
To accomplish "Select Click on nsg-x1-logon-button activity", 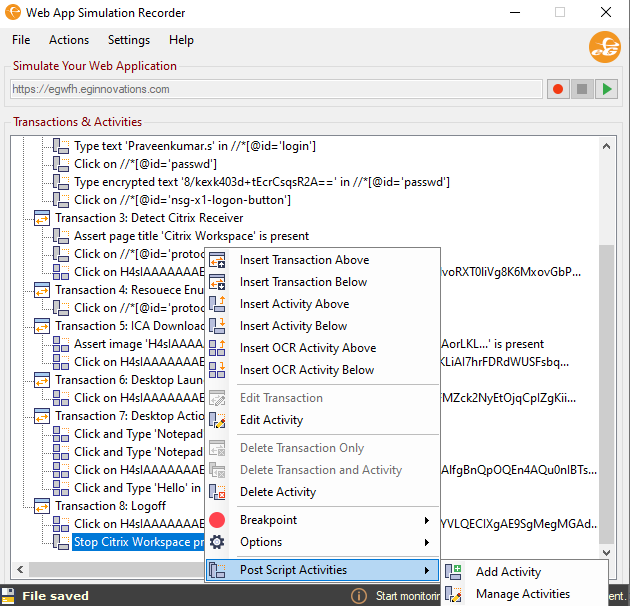I will [x=182, y=200].
